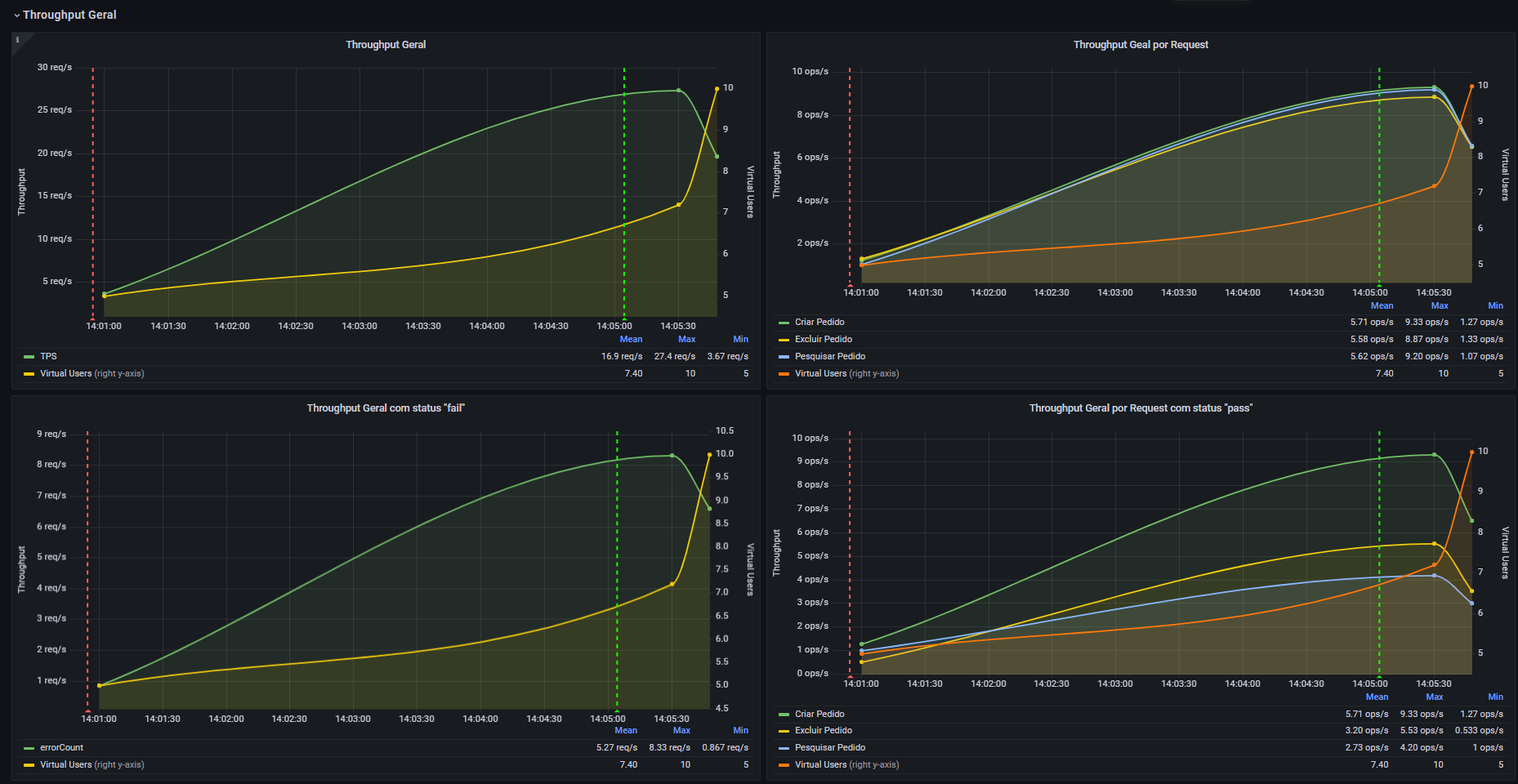Image resolution: width=1518 pixels, height=784 pixels.
Task: Click red dashed annotation line in Throughput Geral chart
Action: pos(92,193)
